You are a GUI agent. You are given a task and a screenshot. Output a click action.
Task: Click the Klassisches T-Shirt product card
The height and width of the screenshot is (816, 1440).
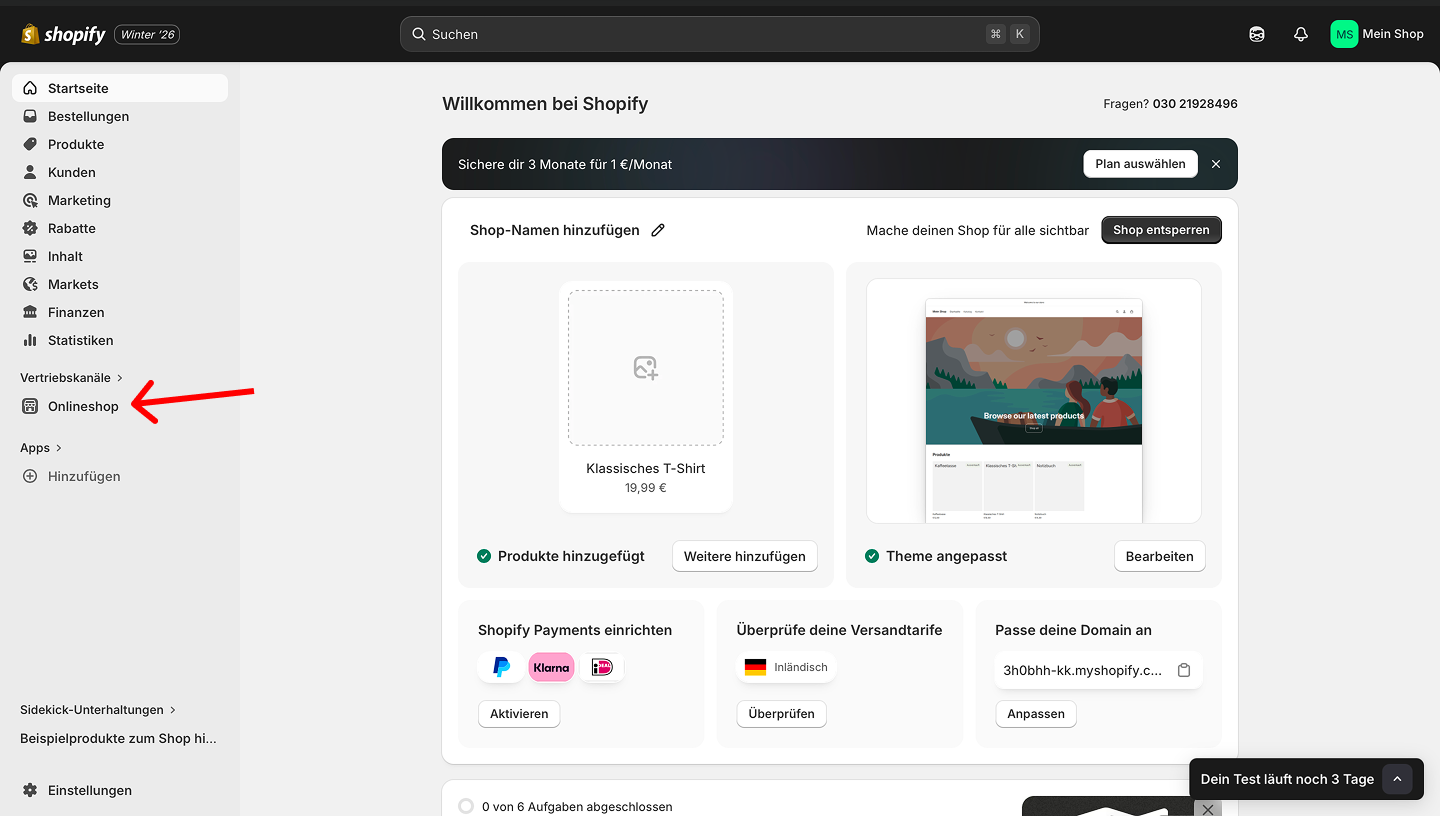(646, 396)
